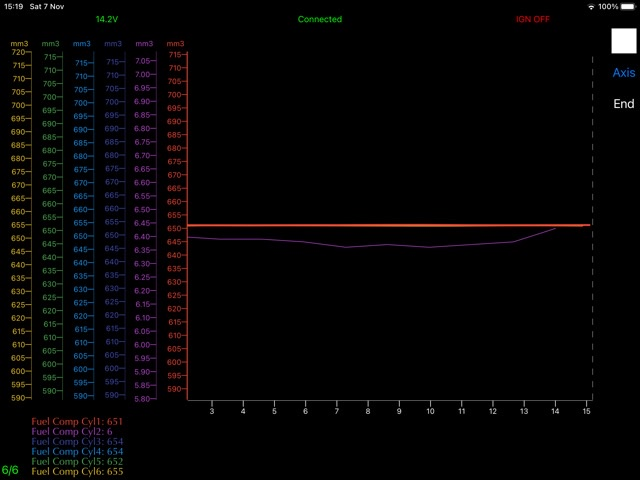
Task: Tap time marker 14 on x-axis
Action: 555,411
